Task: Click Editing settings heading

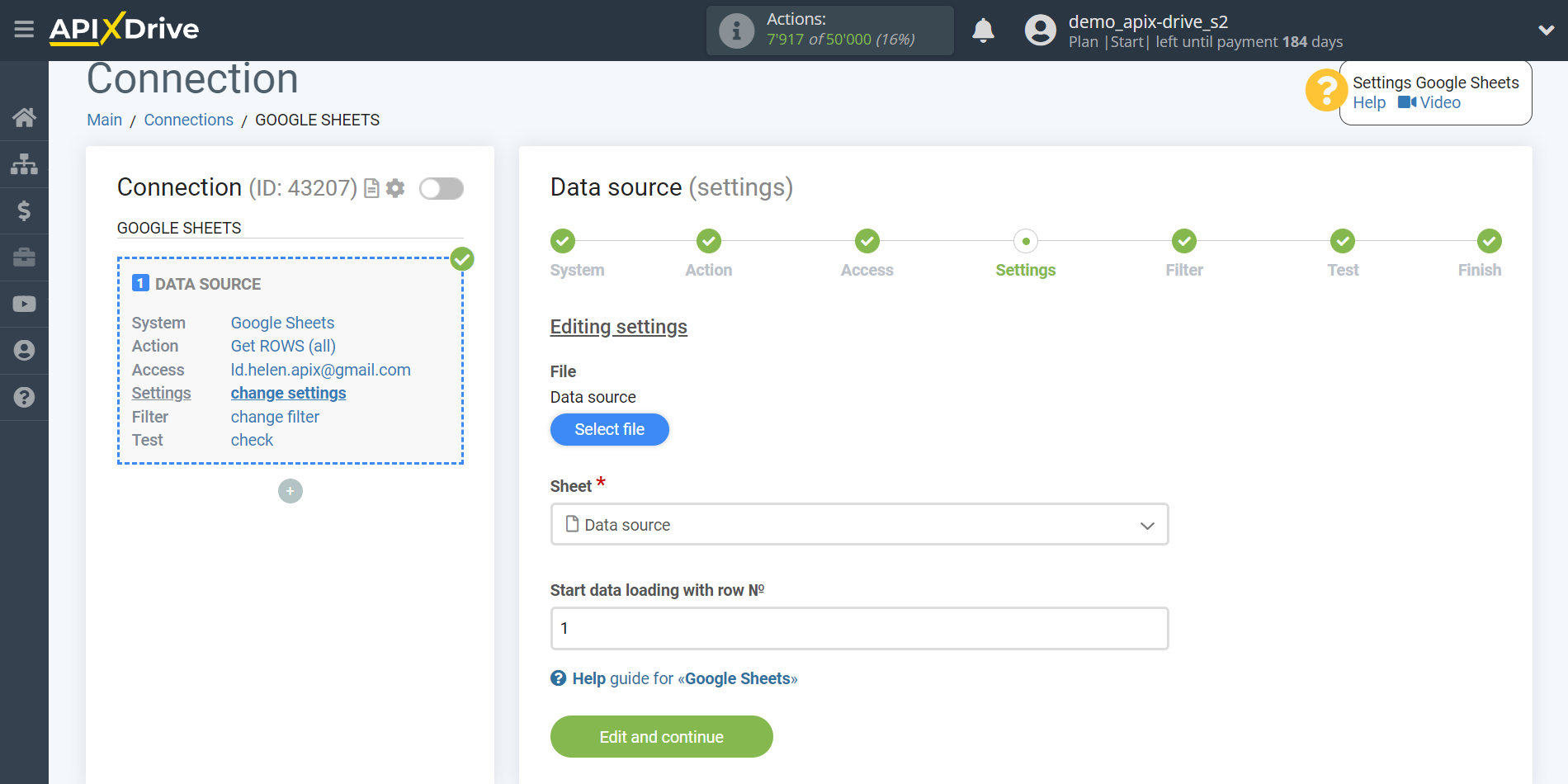Action: (x=619, y=327)
